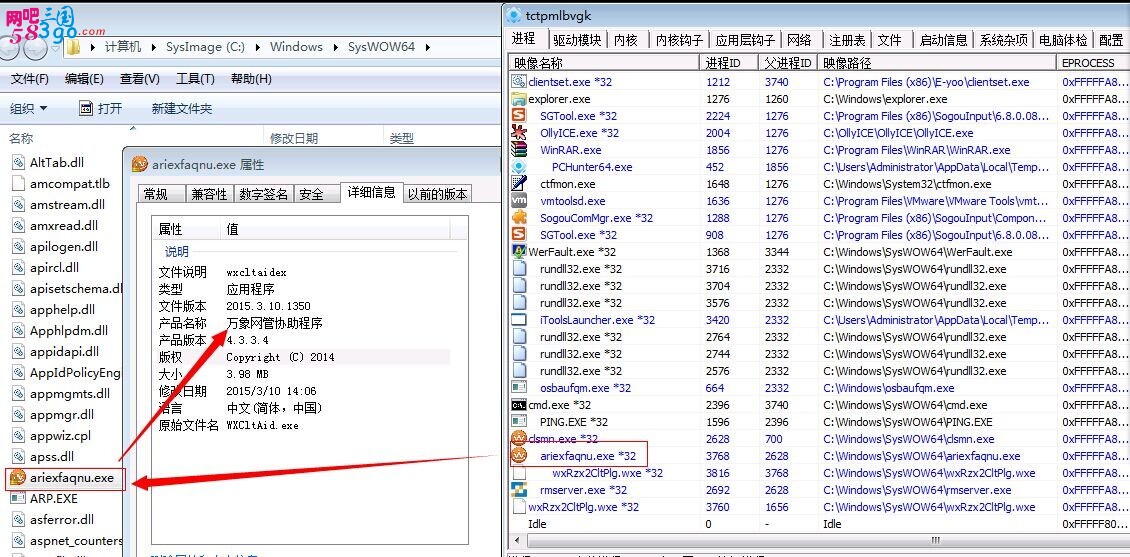The width and height of the screenshot is (1130, 557).
Task: Select PING.EXE *32 process row
Action: [819, 422]
